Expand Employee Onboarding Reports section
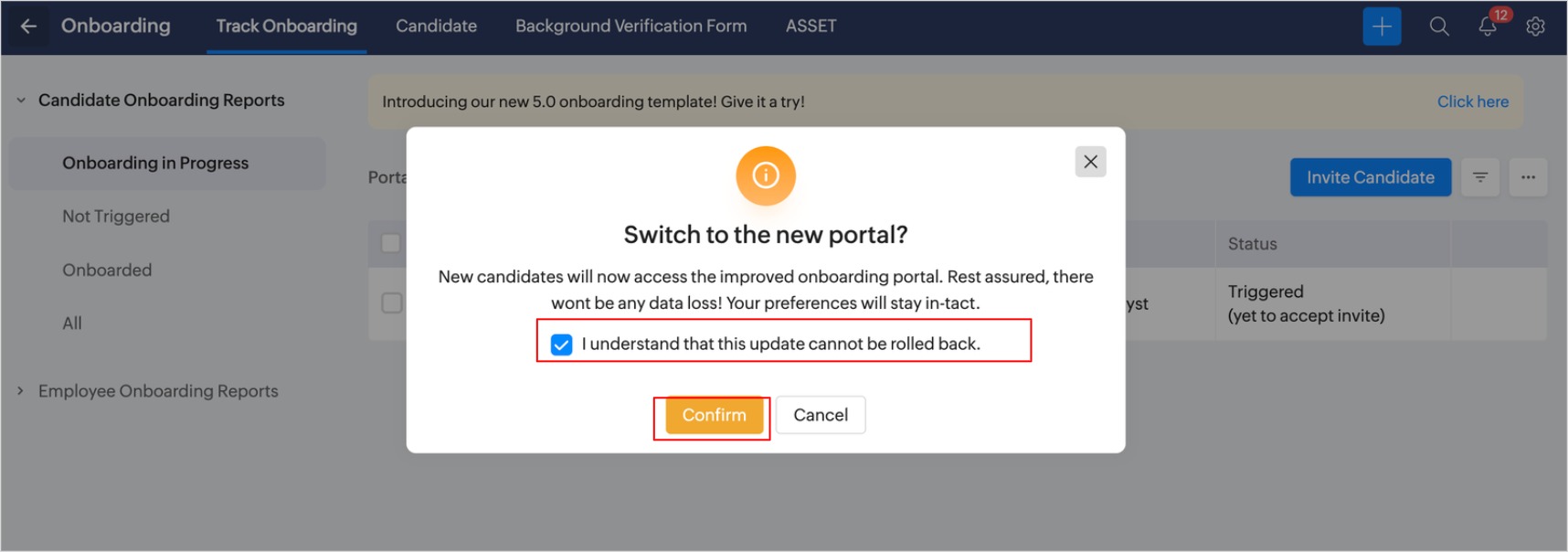This screenshot has height=552, width=1568. [21, 391]
